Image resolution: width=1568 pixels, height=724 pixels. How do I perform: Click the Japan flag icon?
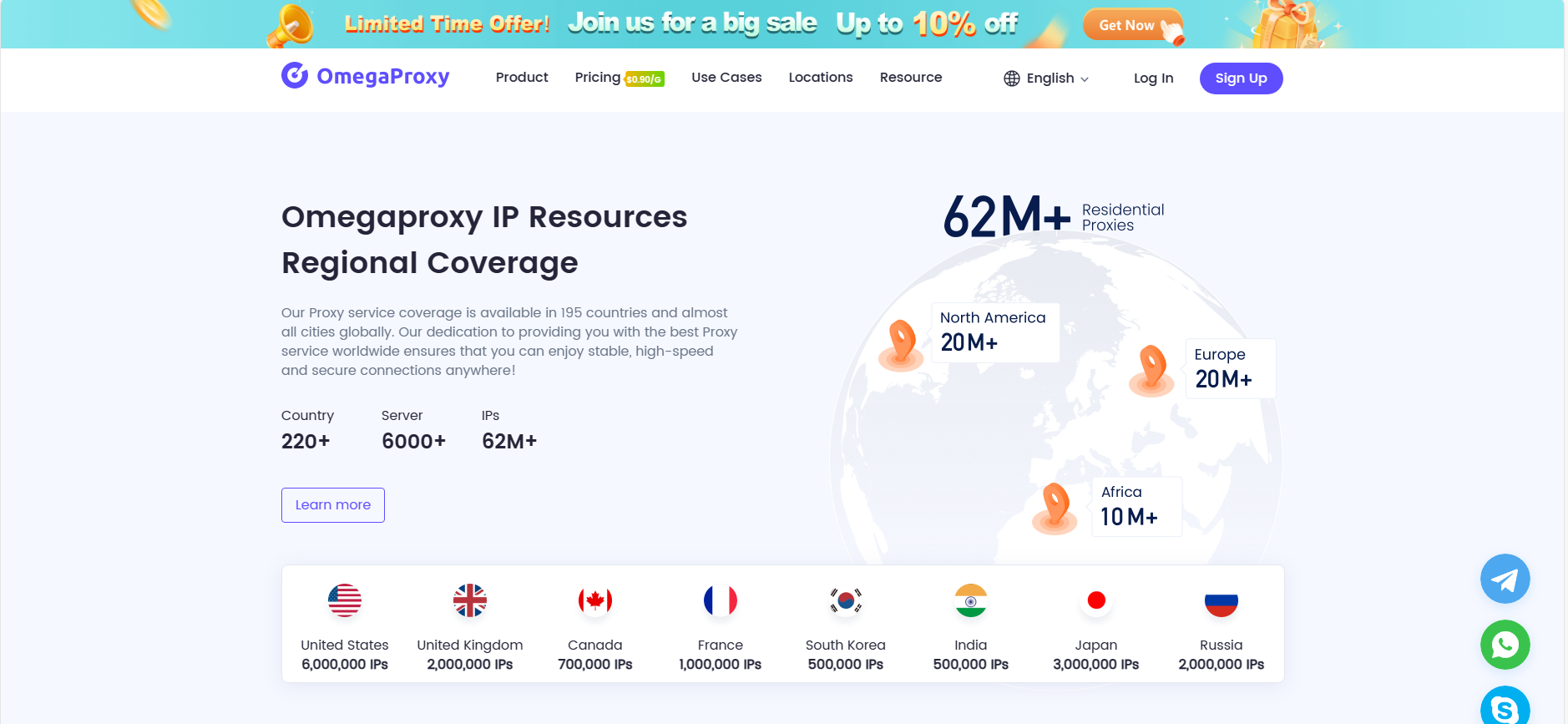[x=1096, y=600]
